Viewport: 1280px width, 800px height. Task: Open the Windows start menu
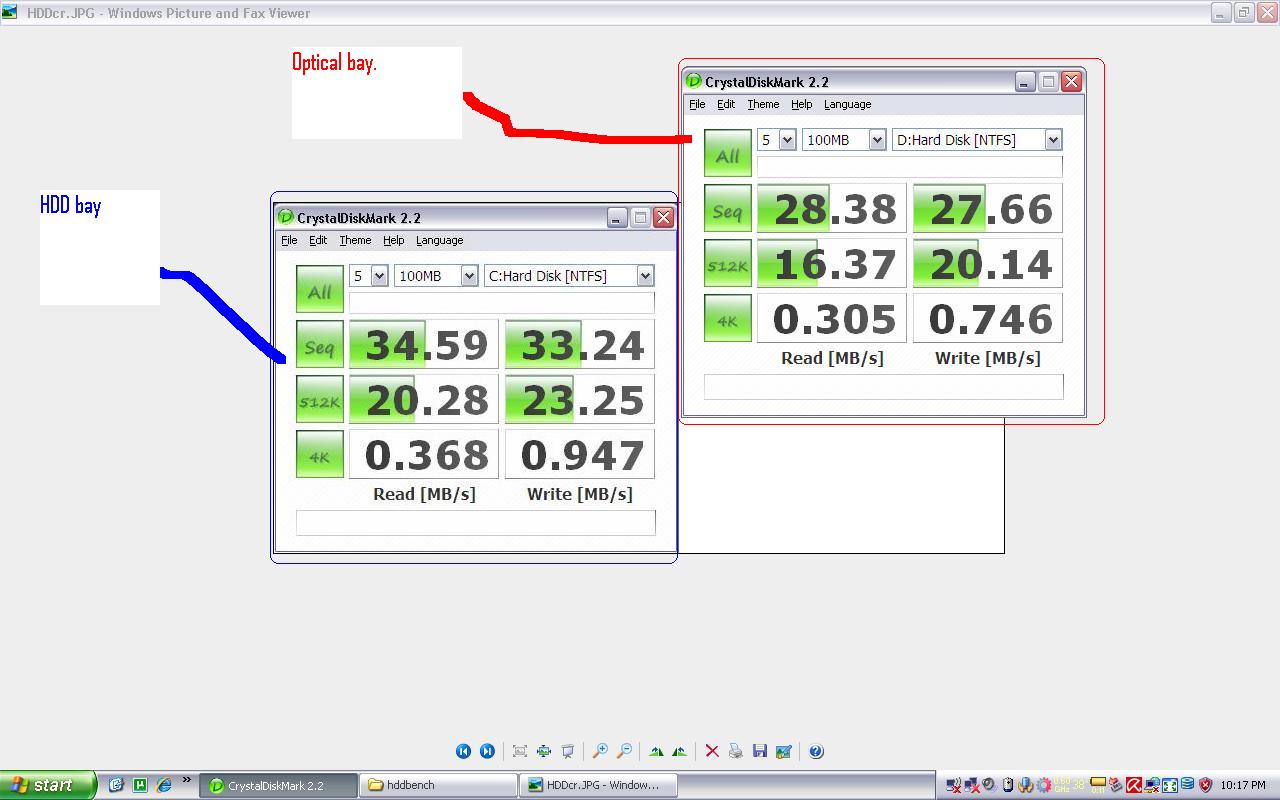tap(48, 785)
